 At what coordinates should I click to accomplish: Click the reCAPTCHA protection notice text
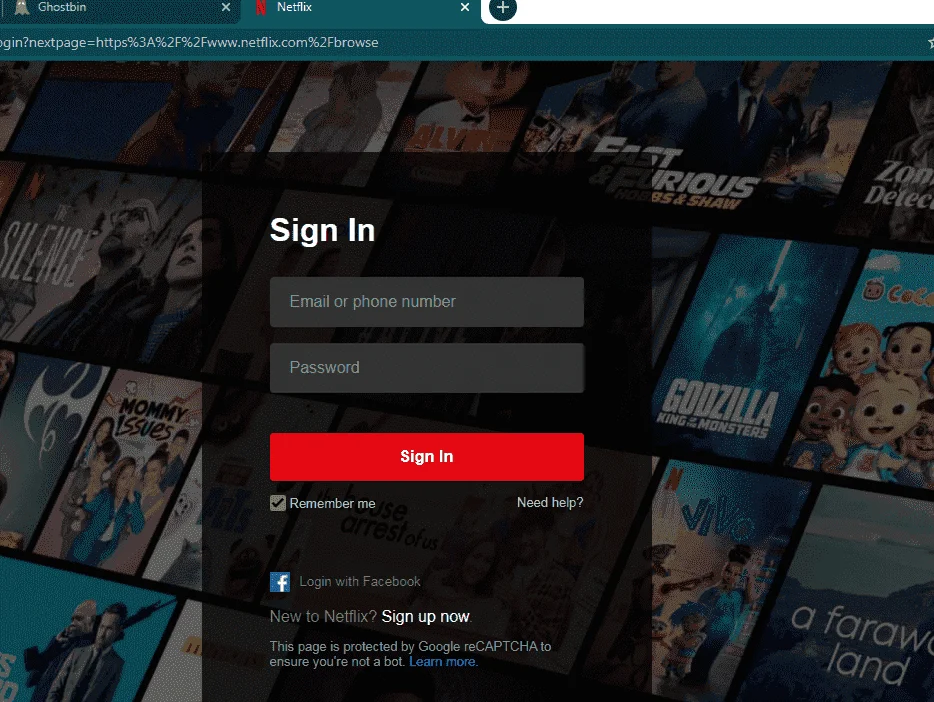(410, 654)
